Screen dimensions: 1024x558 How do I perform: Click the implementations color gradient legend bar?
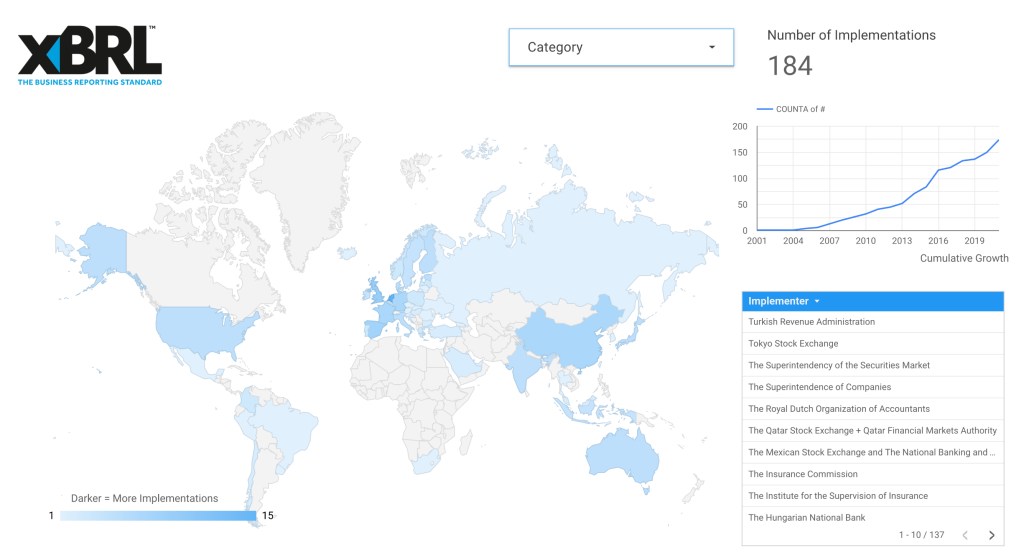[158, 516]
